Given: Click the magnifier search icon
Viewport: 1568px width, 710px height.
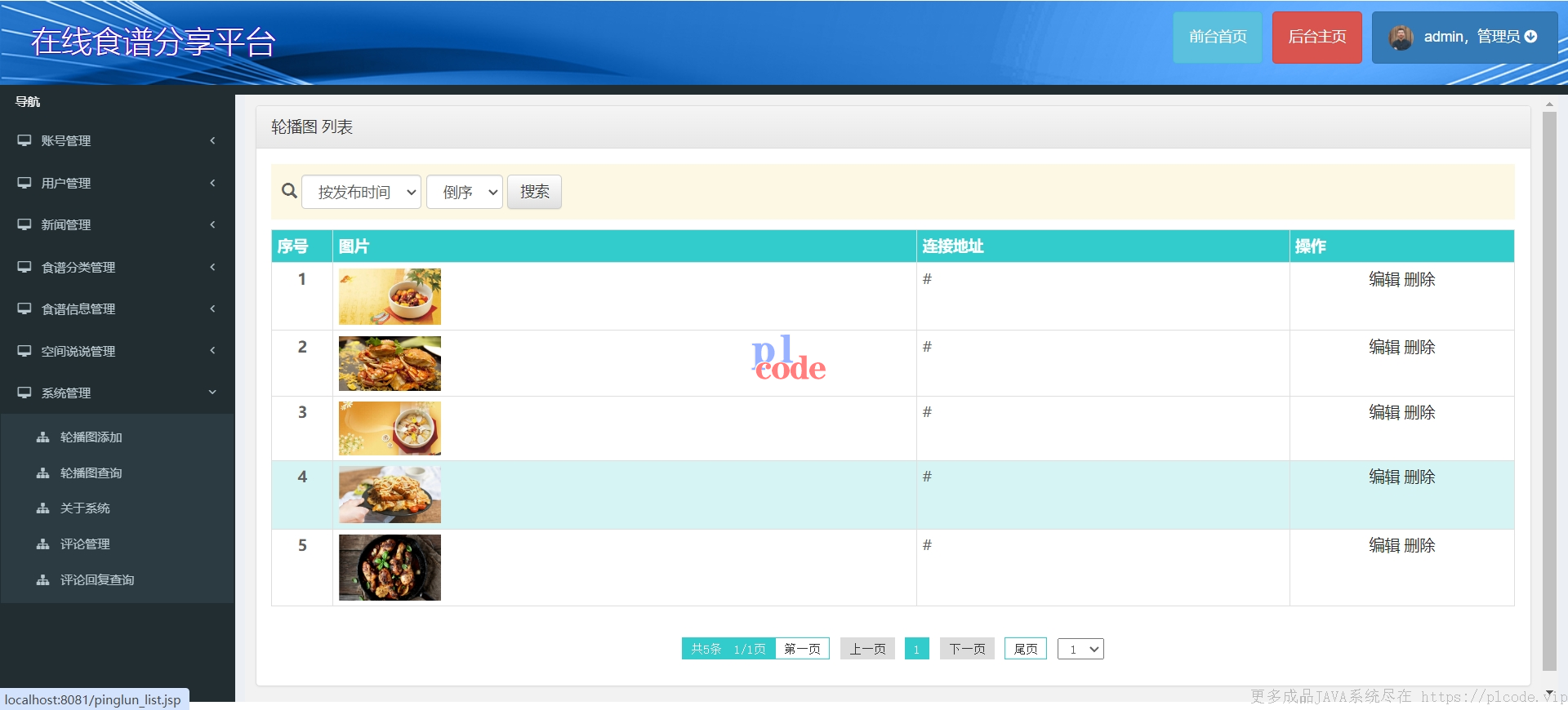Looking at the screenshot, I should pyautogui.click(x=289, y=191).
